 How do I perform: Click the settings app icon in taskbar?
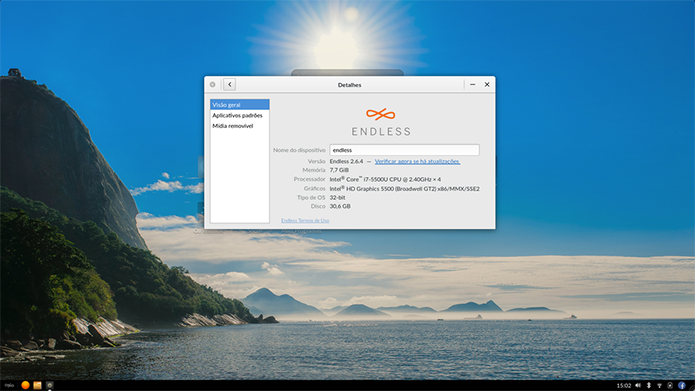(50, 385)
